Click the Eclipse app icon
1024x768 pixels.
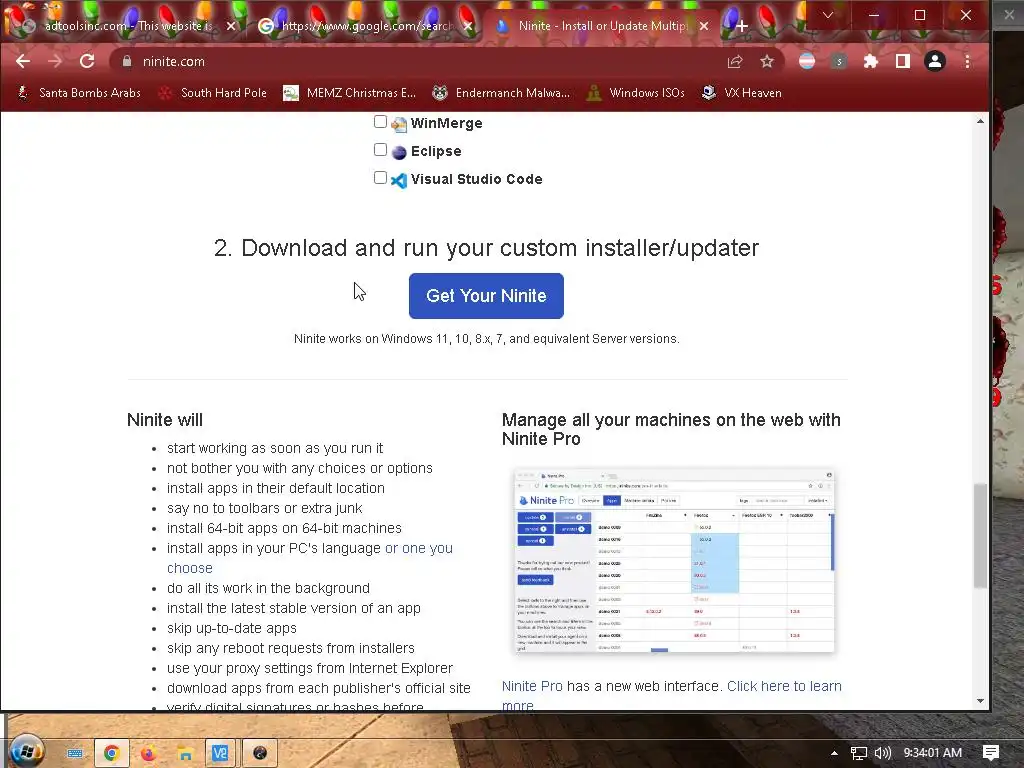click(399, 152)
